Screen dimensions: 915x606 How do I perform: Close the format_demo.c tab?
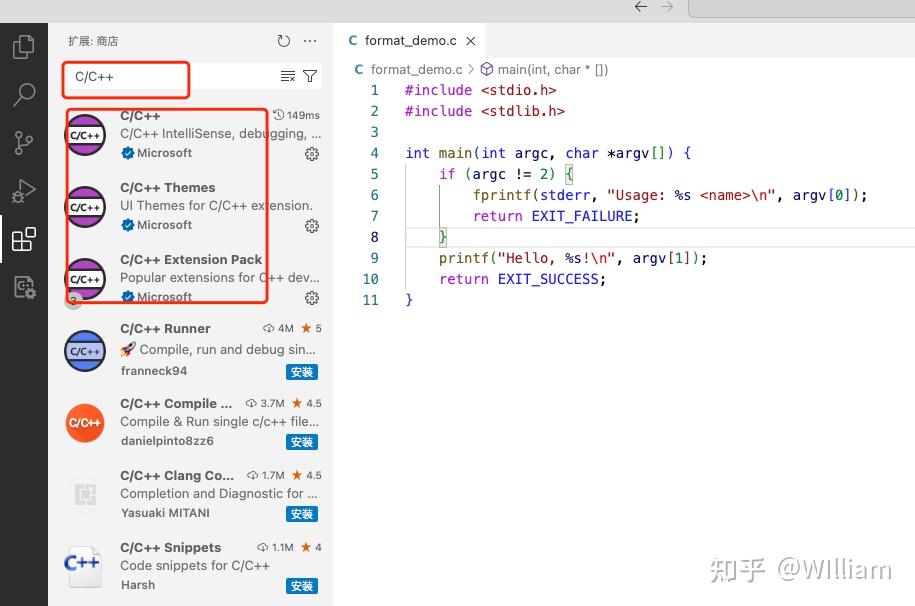(470, 41)
